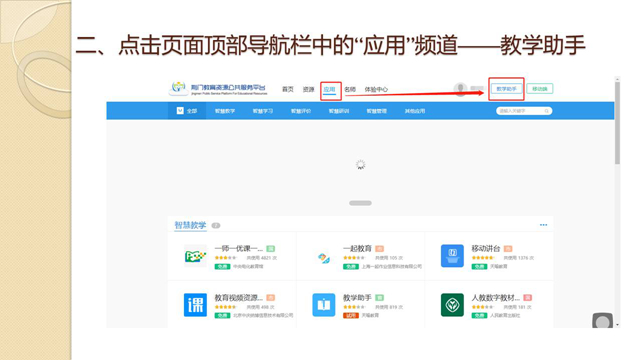Switch to the 智慧学习 category tab
The width and height of the screenshot is (640, 360).
point(263,111)
